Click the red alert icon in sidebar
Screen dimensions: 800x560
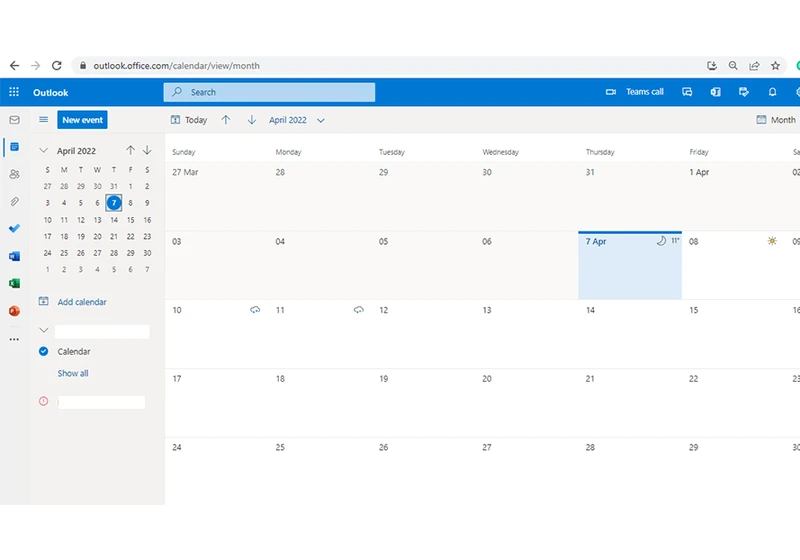43,401
